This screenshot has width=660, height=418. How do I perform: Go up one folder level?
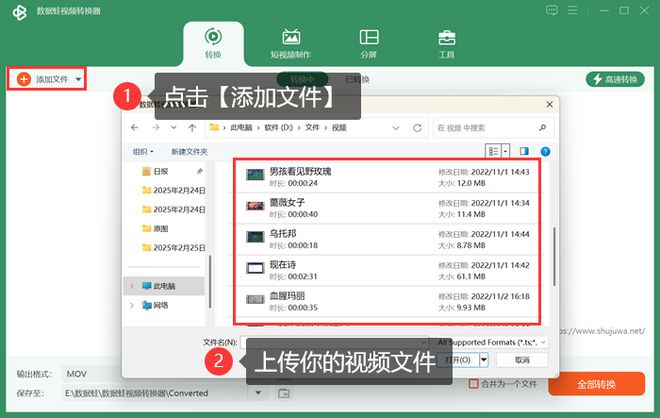click(x=192, y=128)
